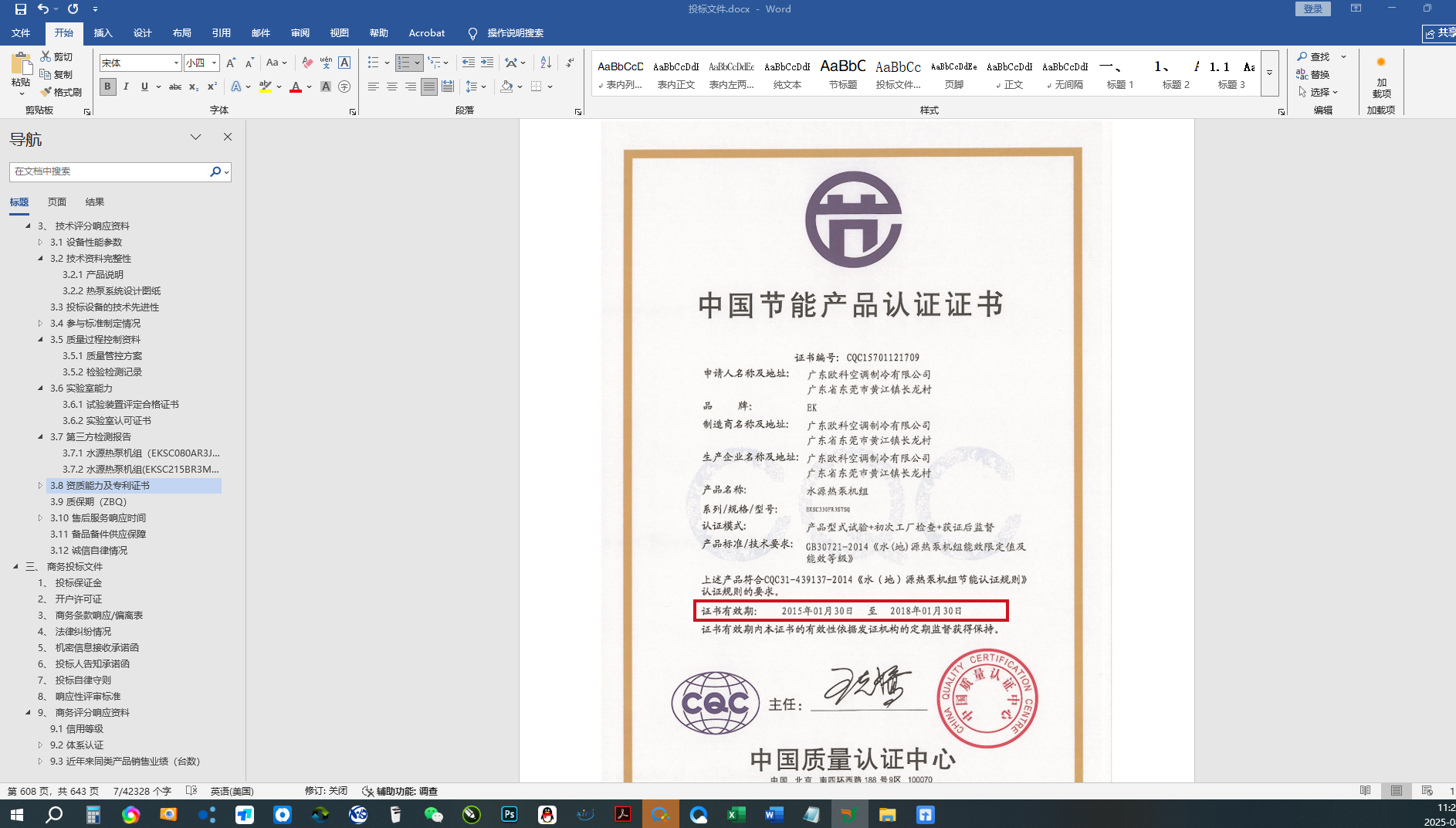1456x828 pixels.
Task: Toggle bullet list formatting
Action: 374,63
